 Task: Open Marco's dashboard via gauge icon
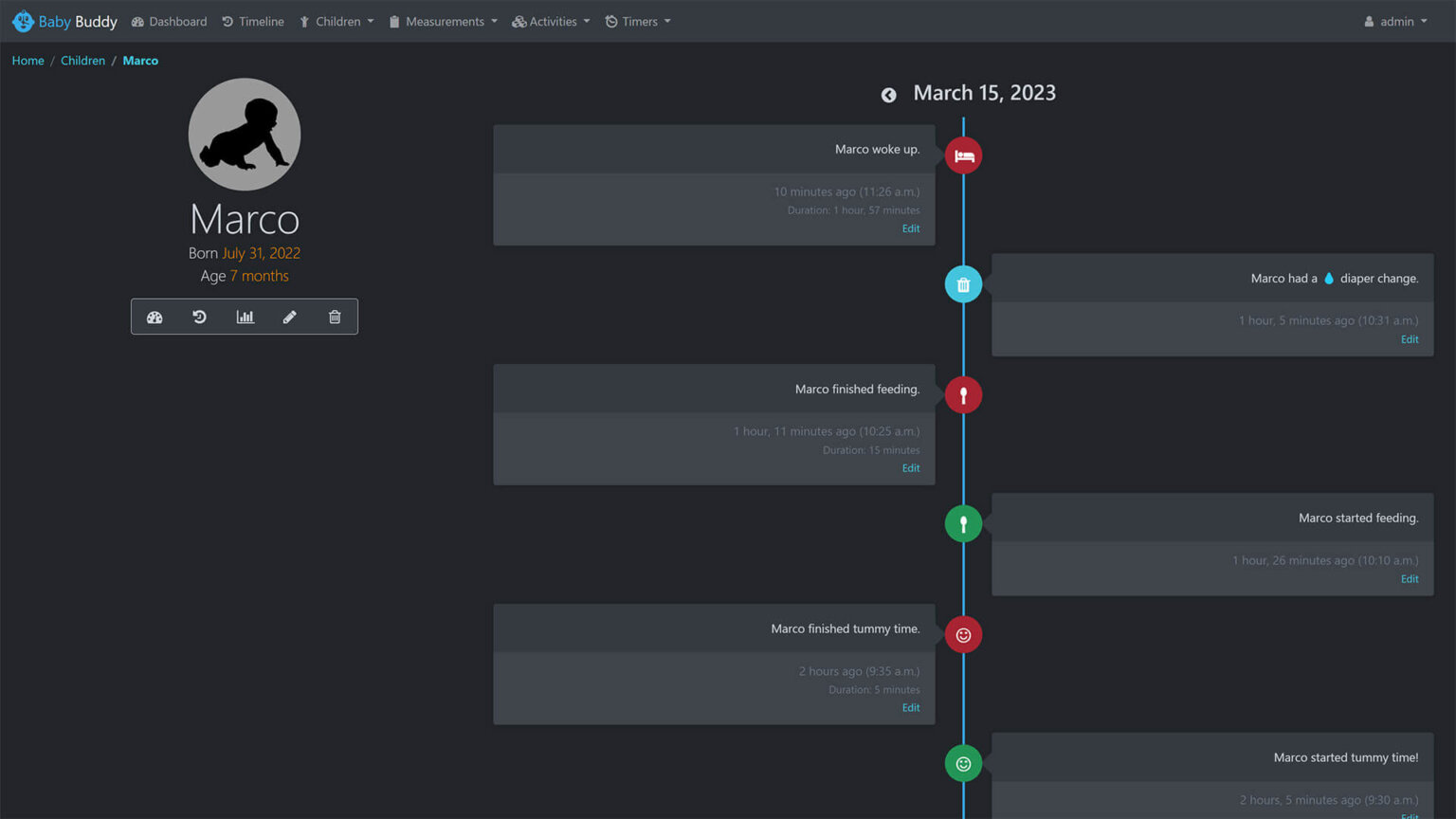click(x=155, y=317)
